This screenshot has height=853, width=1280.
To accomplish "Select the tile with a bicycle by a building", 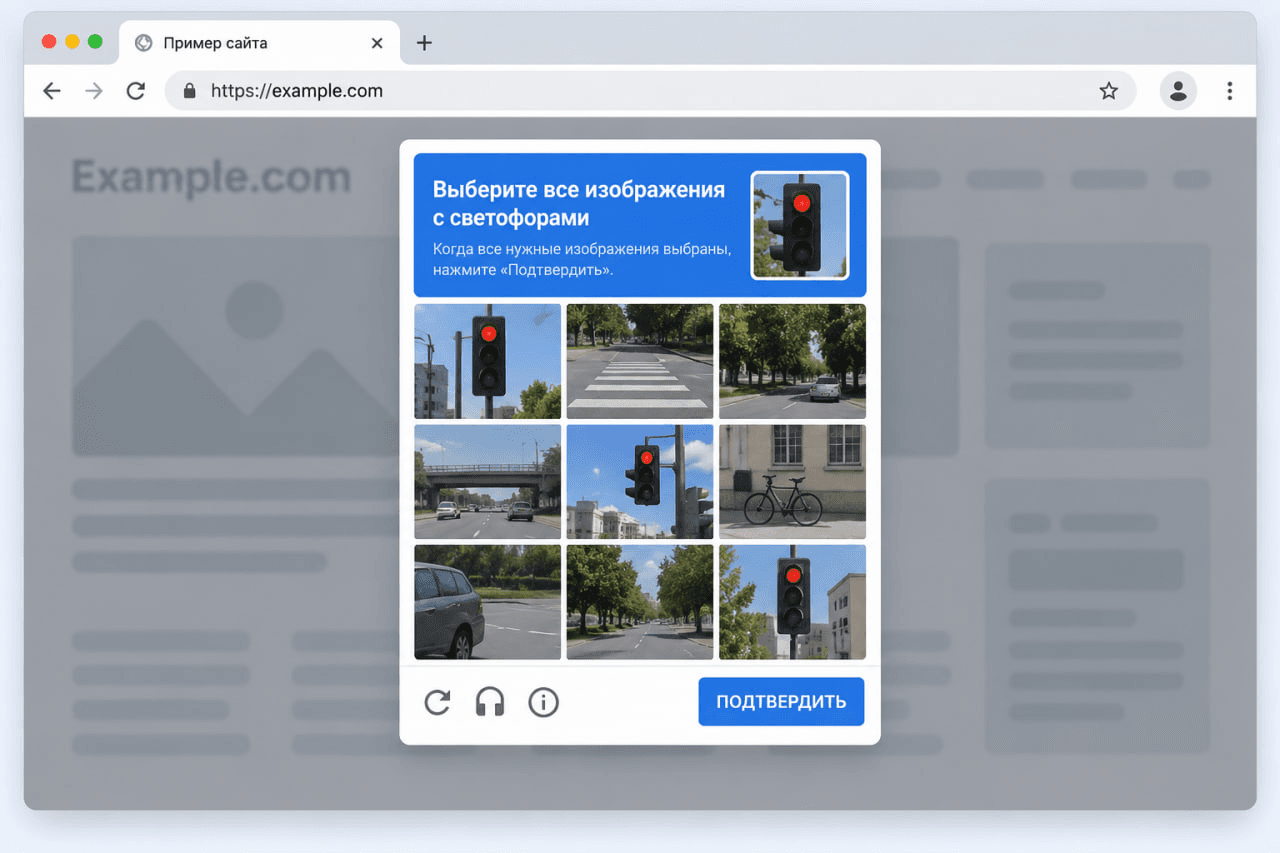I will [x=792, y=482].
